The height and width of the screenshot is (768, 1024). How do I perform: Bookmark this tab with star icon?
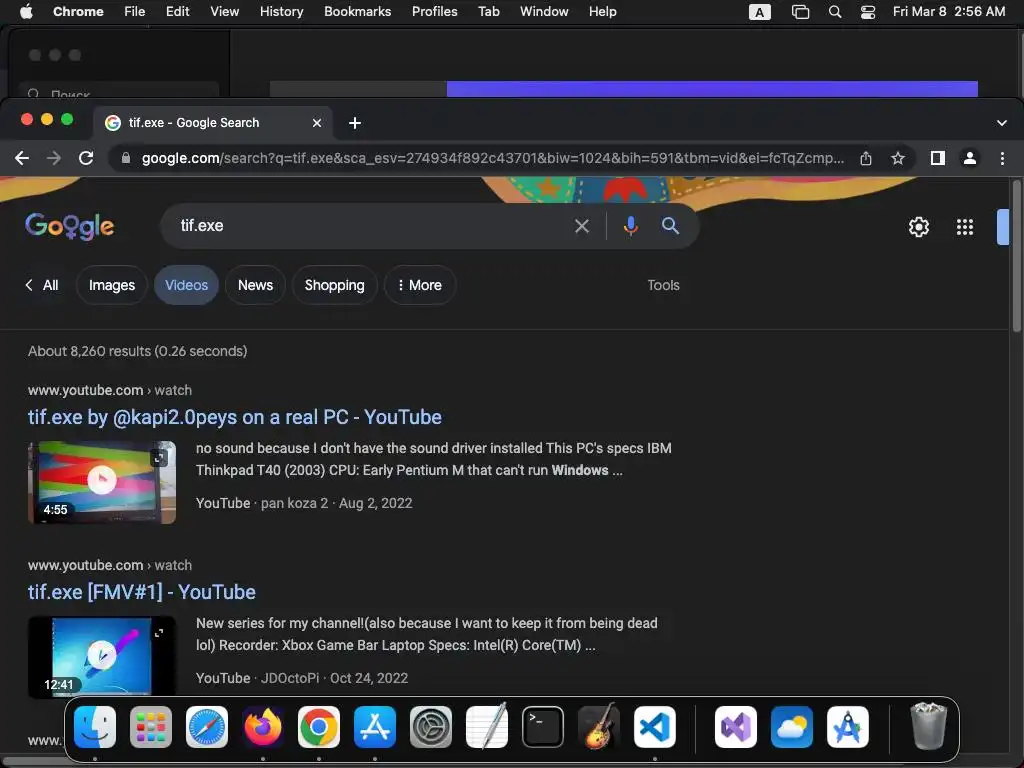tap(898, 158)
